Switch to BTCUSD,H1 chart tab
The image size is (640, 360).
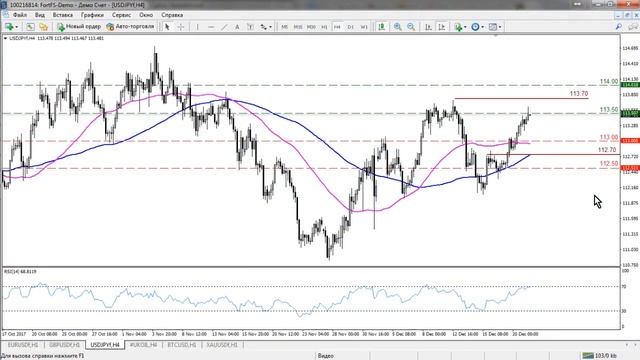(182, 345)
